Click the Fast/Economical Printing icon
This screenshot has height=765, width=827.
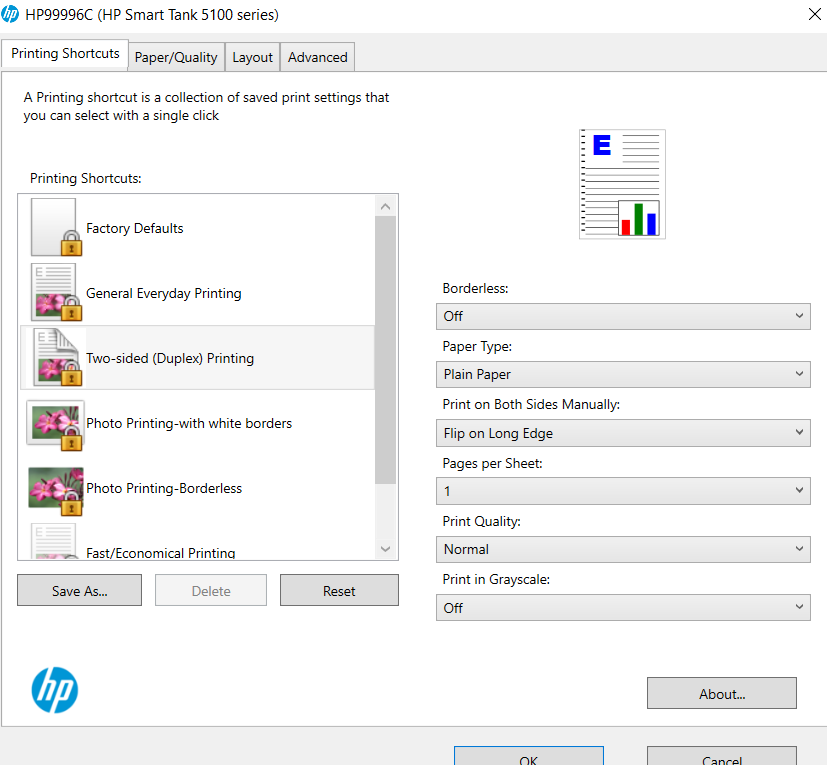55,542
